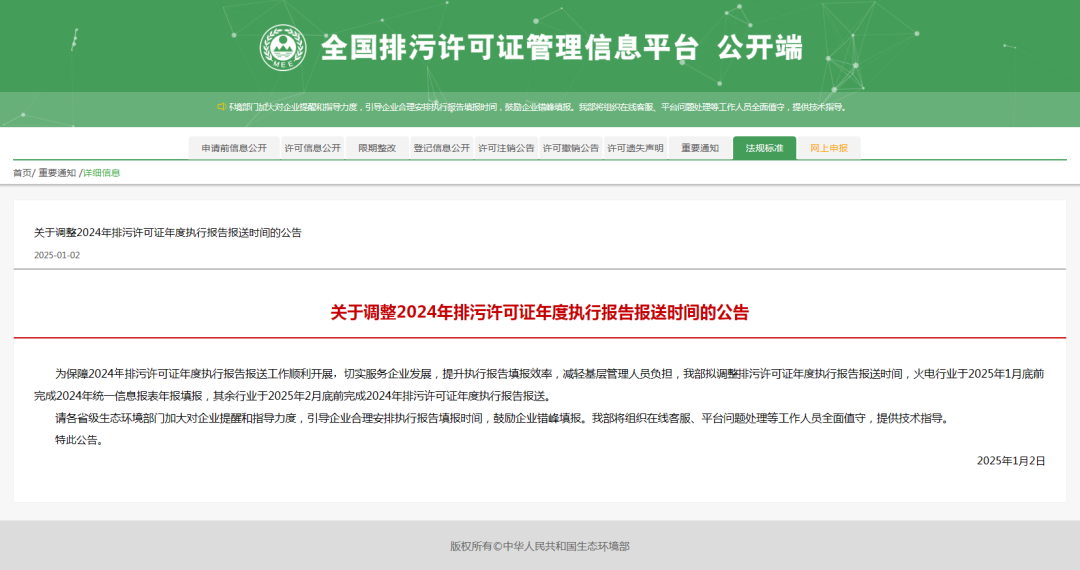Go to the 许可注销公告 tab
The width and height of the screenshot is (1080, 570).
[x=506, y=148]
